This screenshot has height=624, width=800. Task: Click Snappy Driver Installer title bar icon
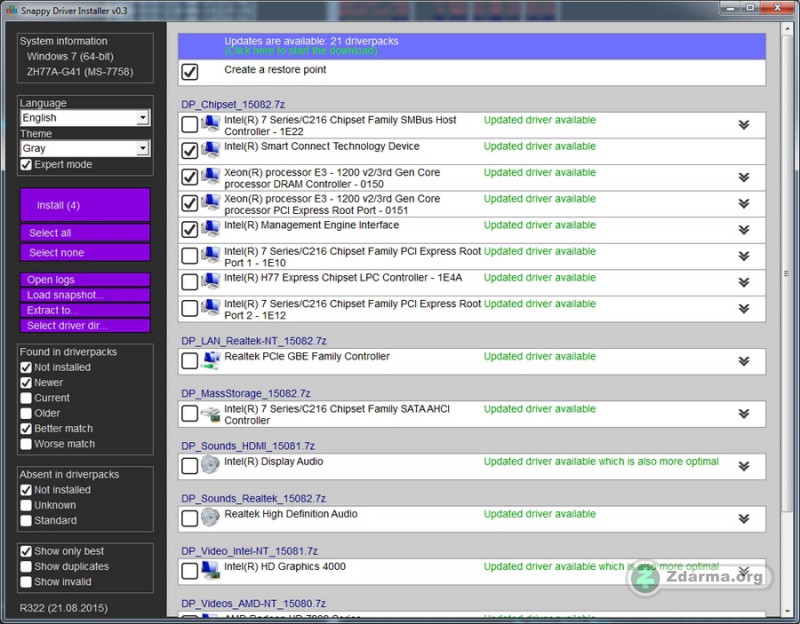[11, 10]
